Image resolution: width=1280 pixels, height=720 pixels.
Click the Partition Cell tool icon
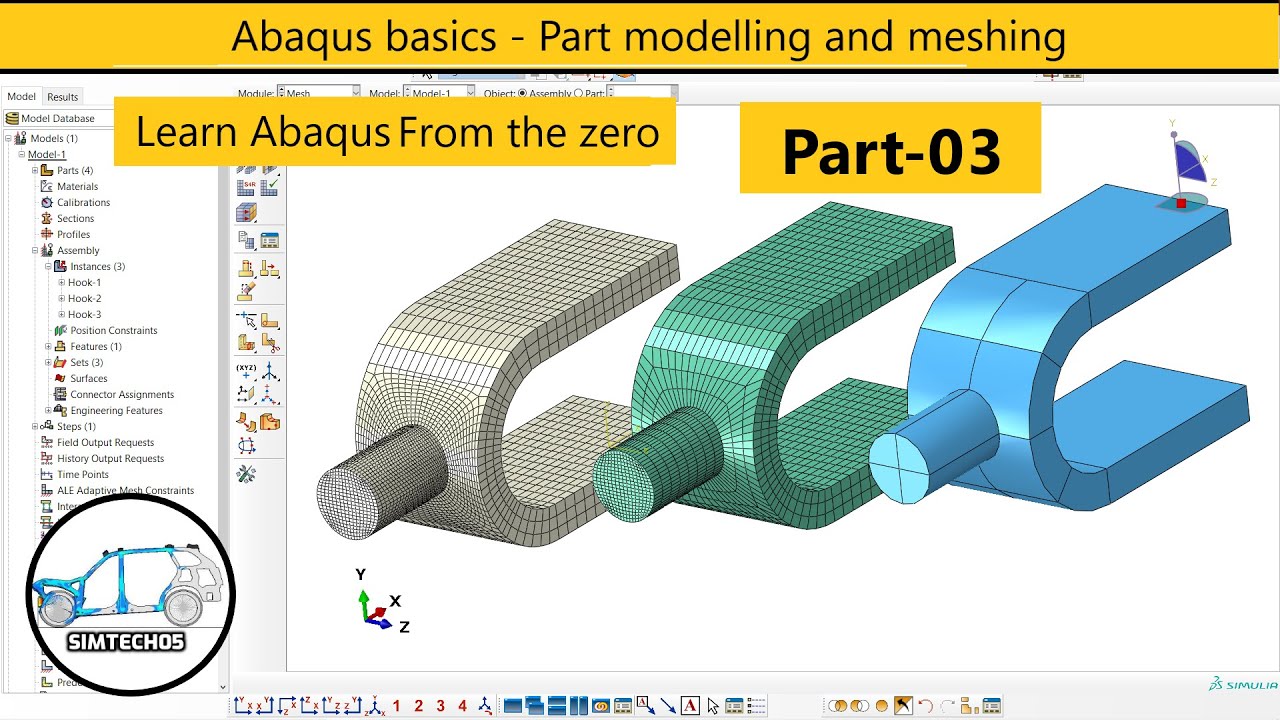pyautogui.click(x=245, y=342)
